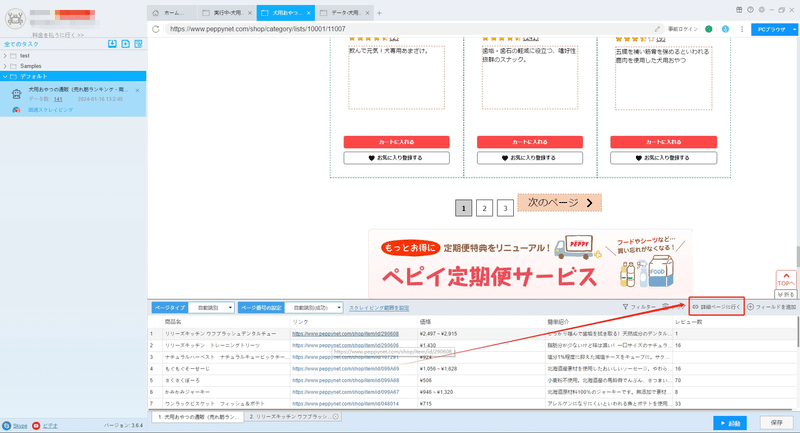The height and width of the screenshot is (433, 800).
Task: Click the green circular status icon
Action: (709, 29)
